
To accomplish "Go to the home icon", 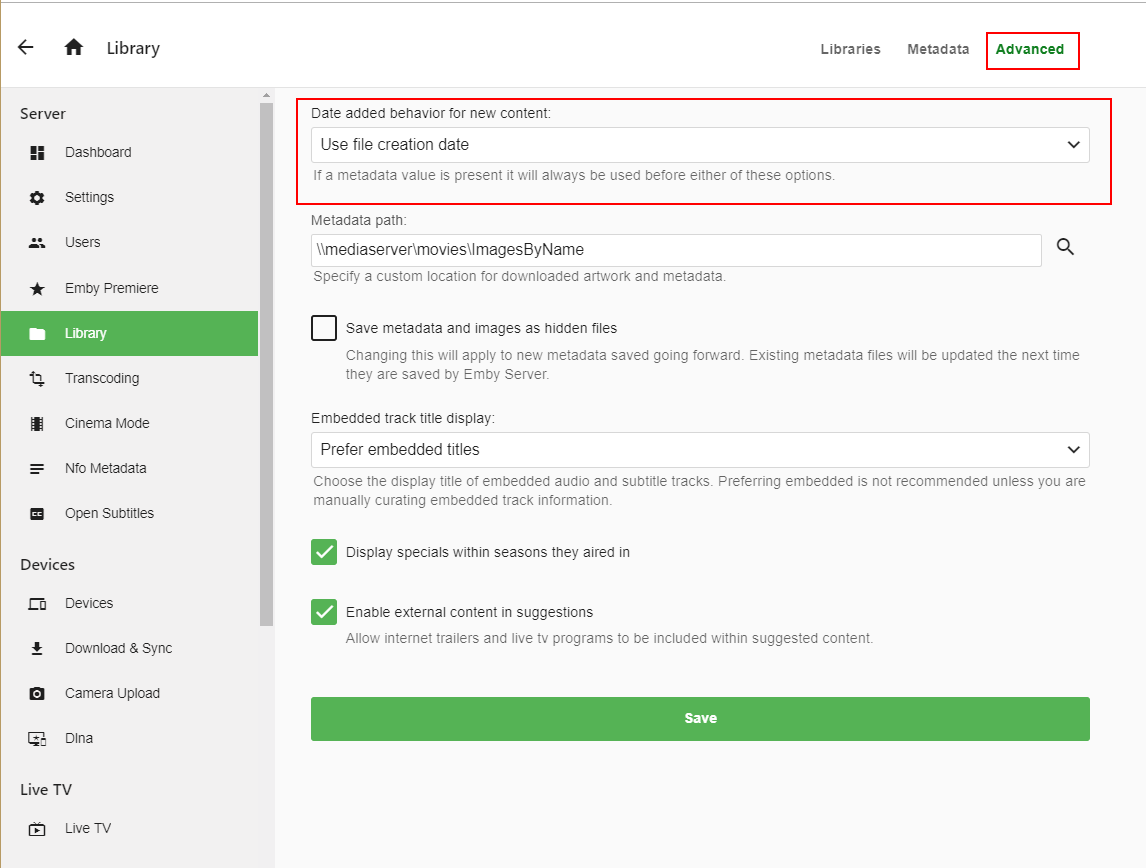I will (74, 48).
